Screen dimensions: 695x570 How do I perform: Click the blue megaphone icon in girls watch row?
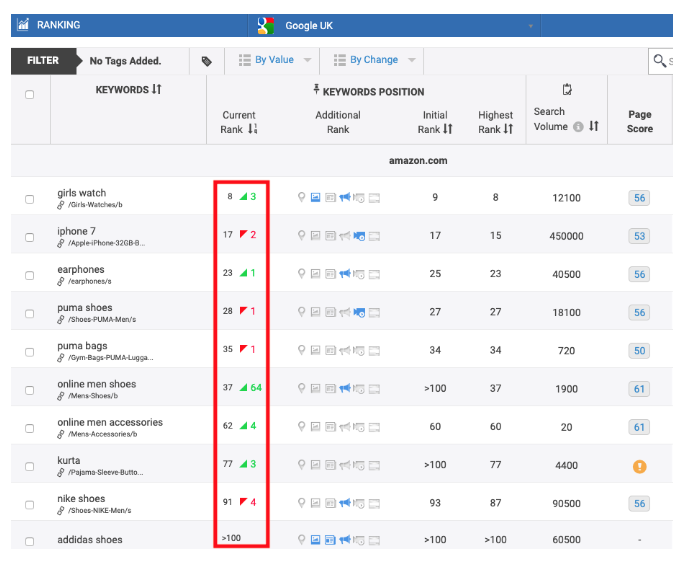pyautogui.click(x=345, y=197)
